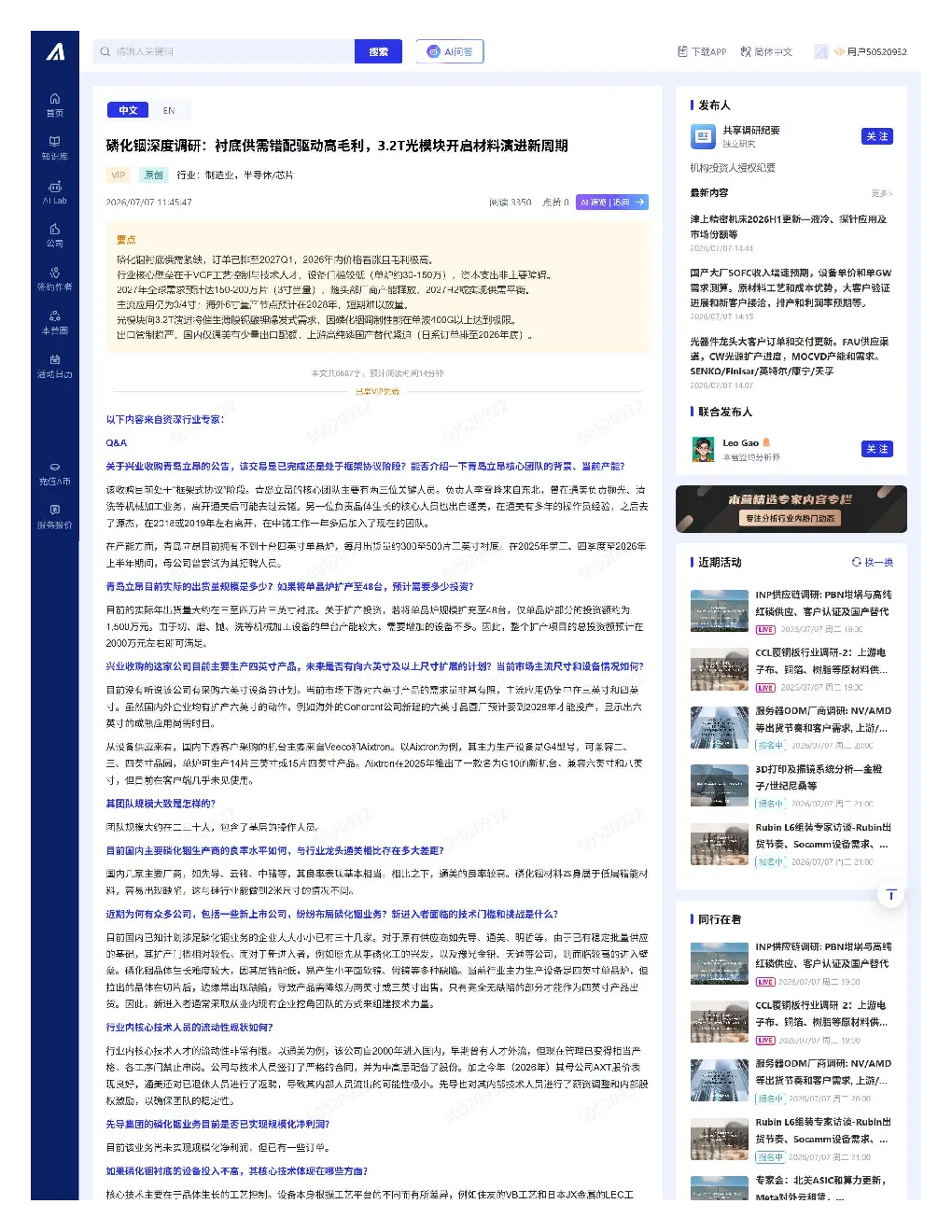Follow 共享调研纪要 with the 关注 button
Screen dimensions: 952x1232
pos(876,136)
